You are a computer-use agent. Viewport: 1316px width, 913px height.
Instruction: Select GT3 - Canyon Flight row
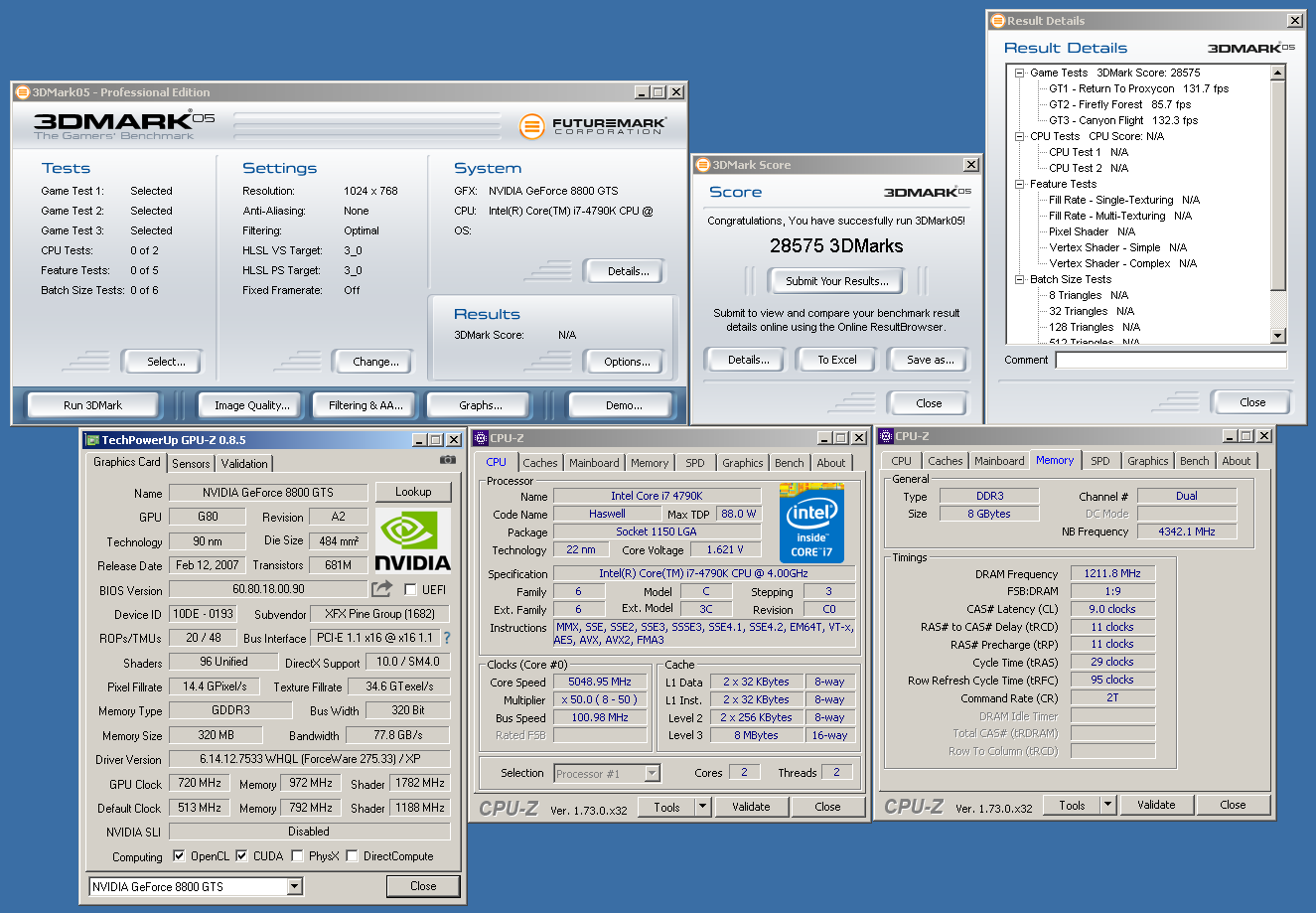[x=1123, y=120]
